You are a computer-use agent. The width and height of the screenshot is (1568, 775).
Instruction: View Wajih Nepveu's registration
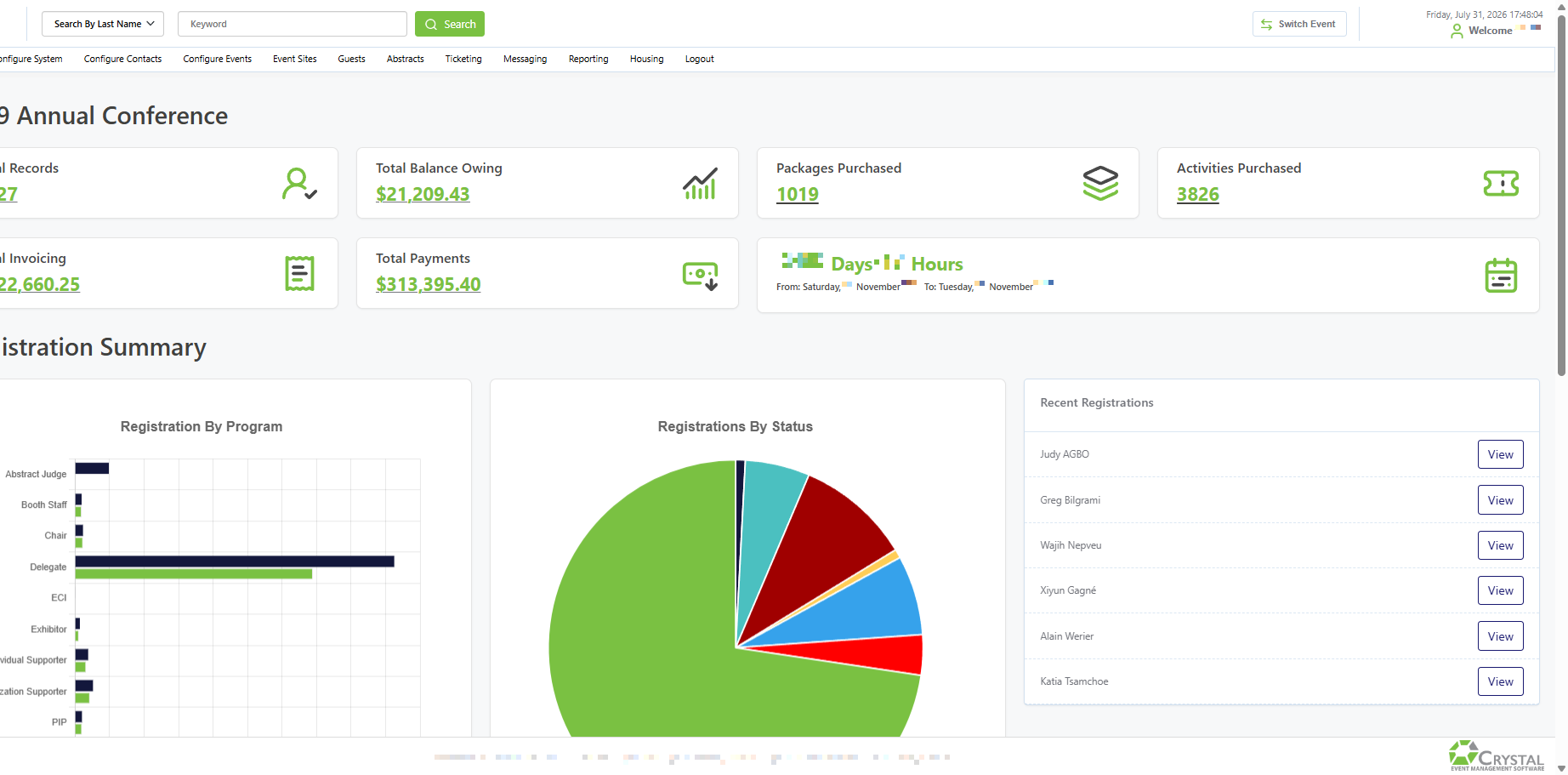point(1500,545)
